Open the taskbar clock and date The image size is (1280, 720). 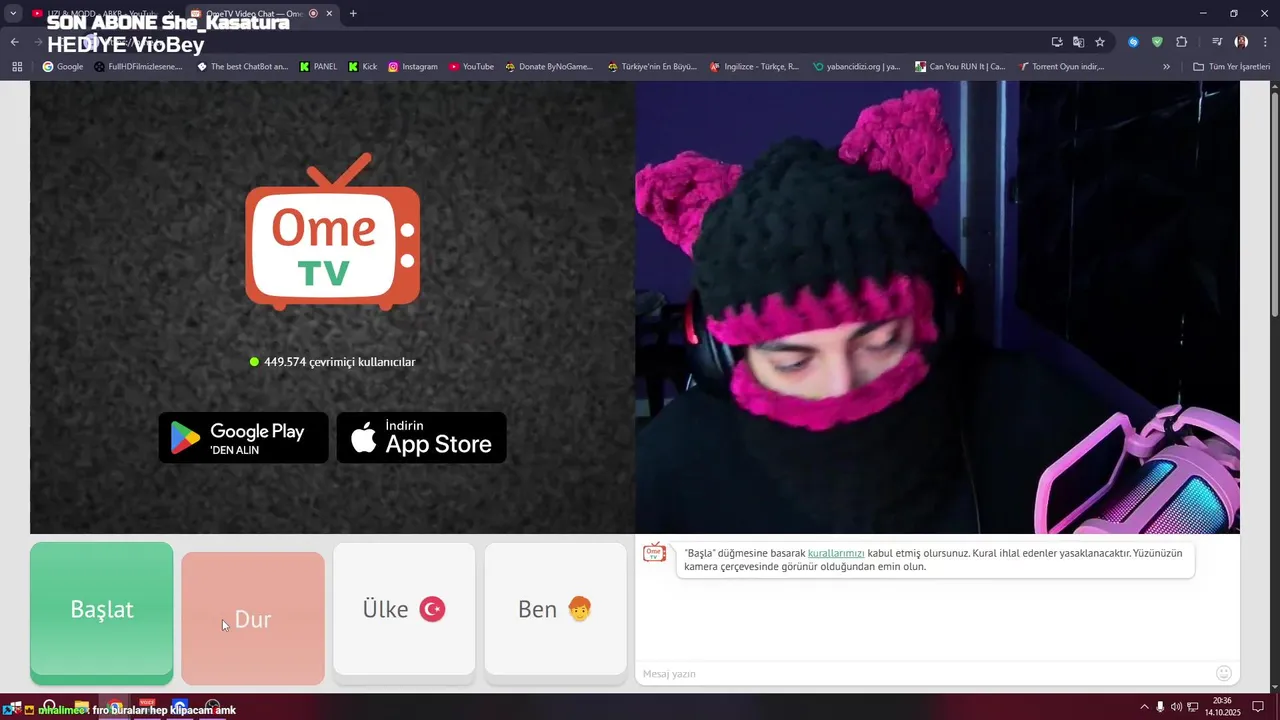(1225, 707)
